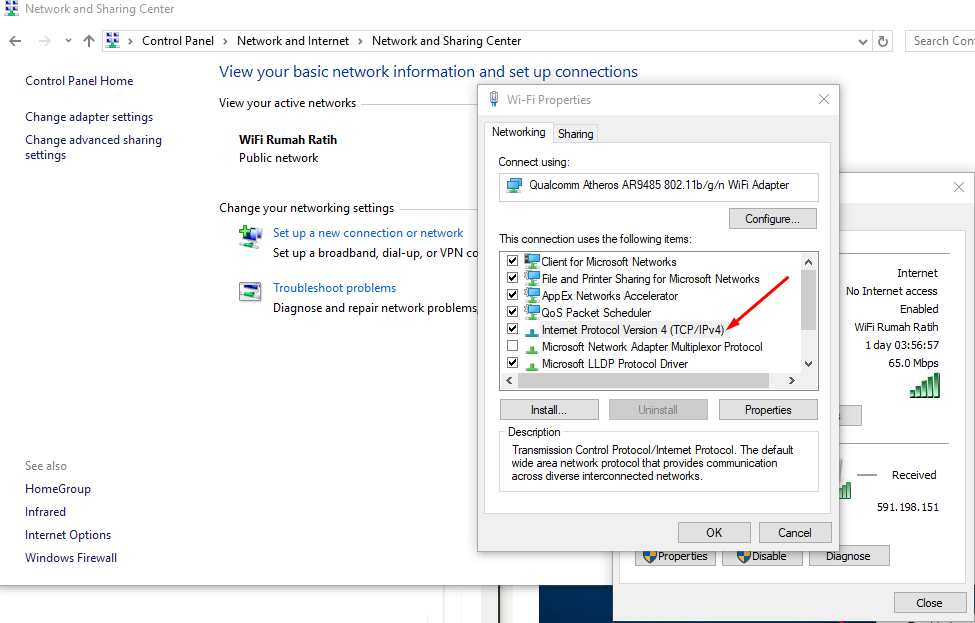This screenshot has width=975, height=623.
Task: Confirm Wi-Fi Properties with OK
Action: (714, 533)
